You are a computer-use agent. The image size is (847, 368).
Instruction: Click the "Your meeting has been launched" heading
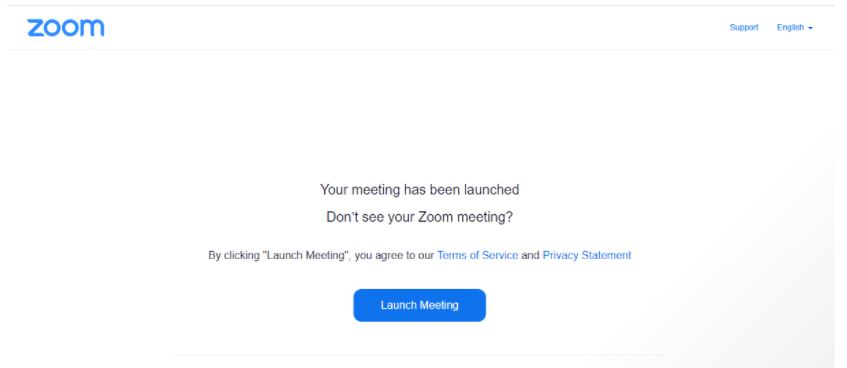click(420, 190)
